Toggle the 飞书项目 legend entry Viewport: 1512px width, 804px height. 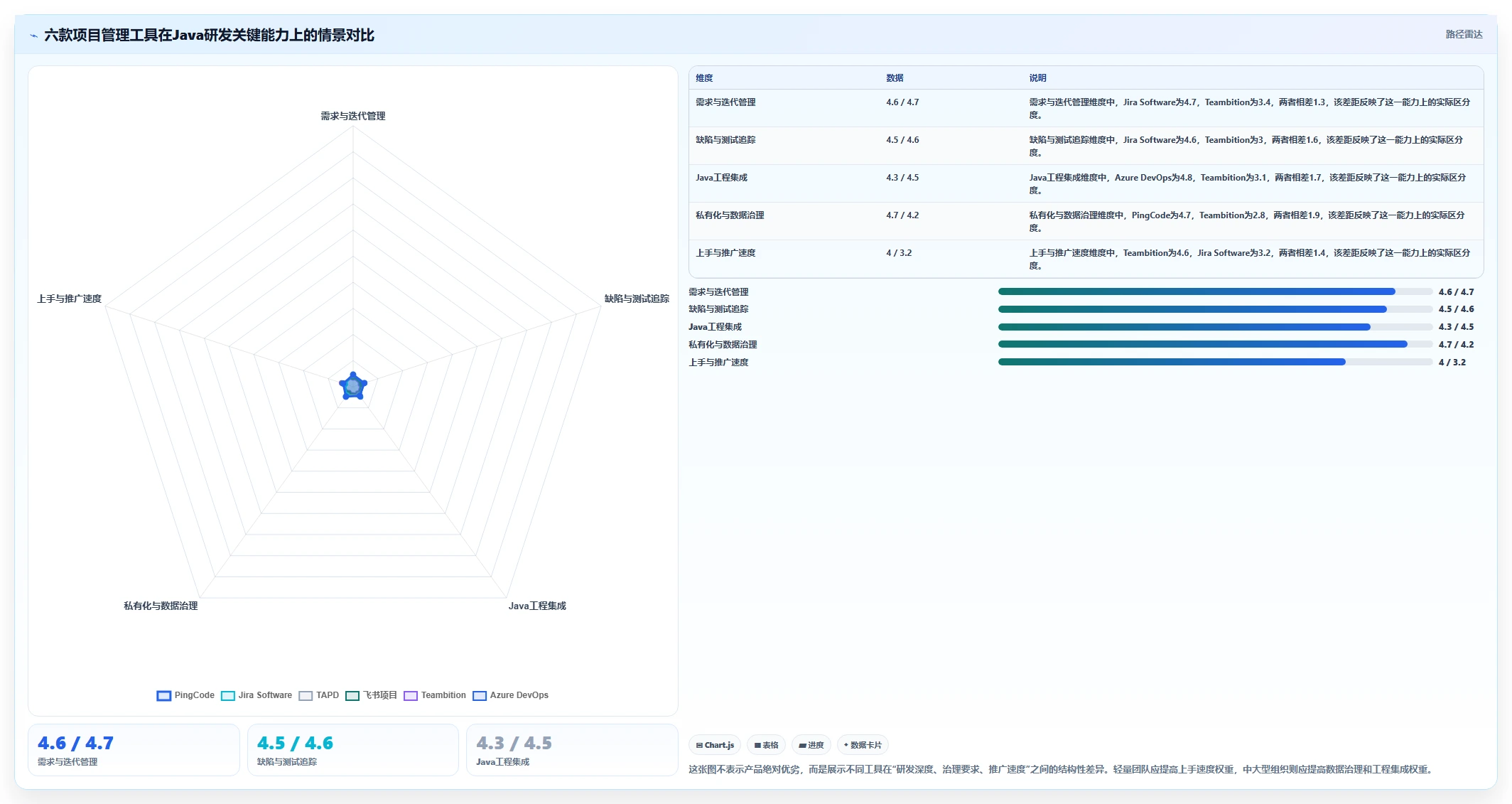point(371,695)
